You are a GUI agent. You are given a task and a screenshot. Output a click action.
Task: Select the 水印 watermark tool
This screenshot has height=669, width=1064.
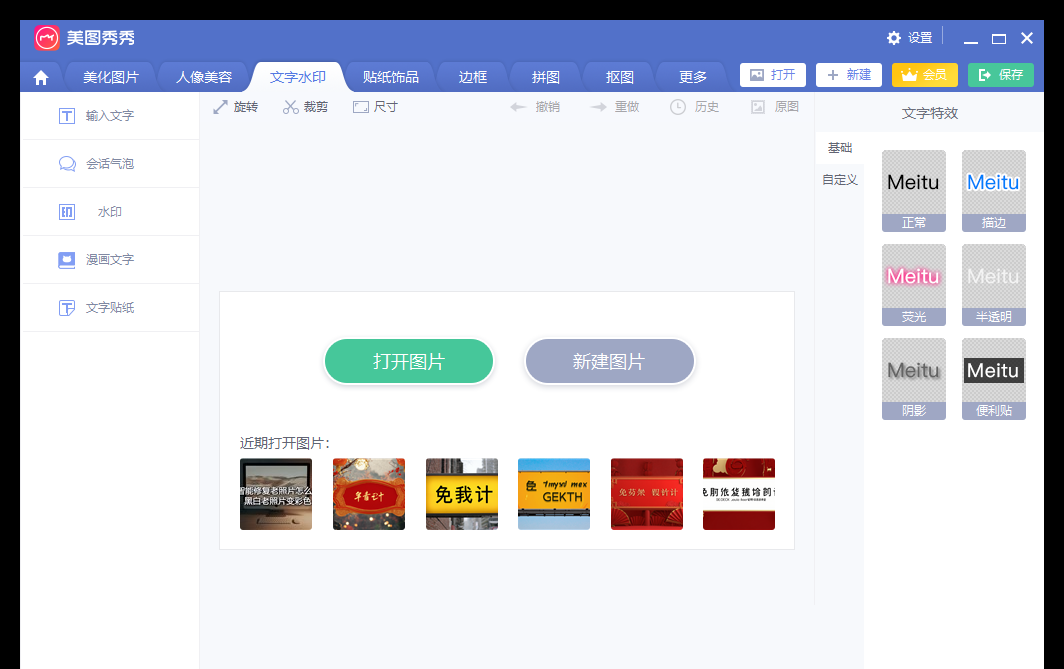click(111, 212)
